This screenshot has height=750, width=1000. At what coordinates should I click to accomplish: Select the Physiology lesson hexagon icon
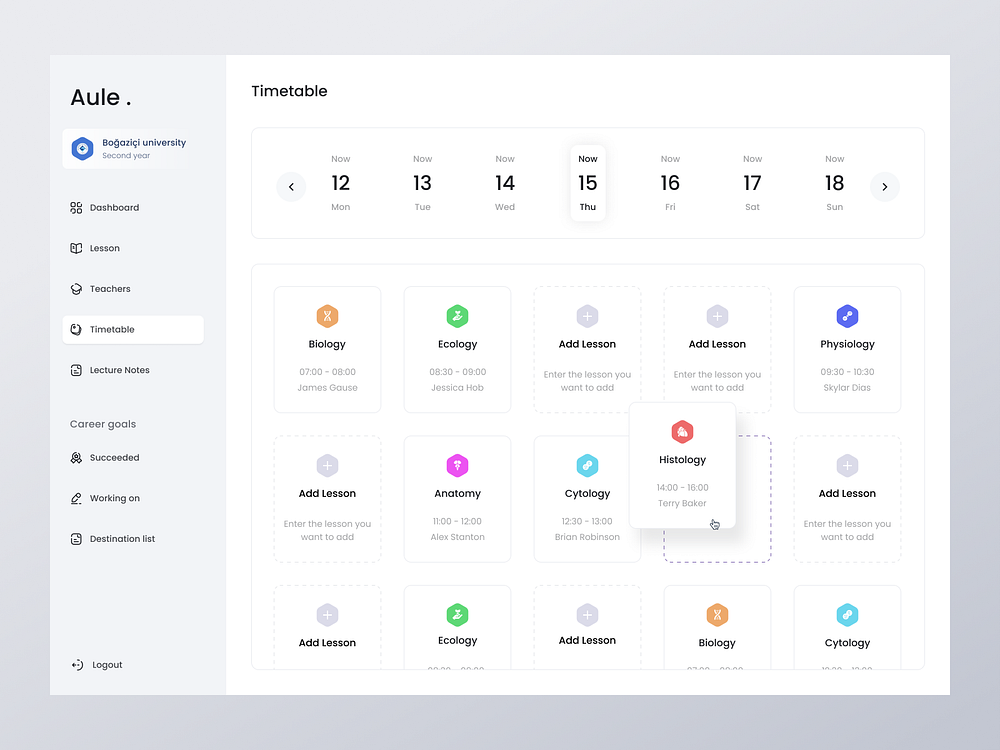click(x=847, y=315)
